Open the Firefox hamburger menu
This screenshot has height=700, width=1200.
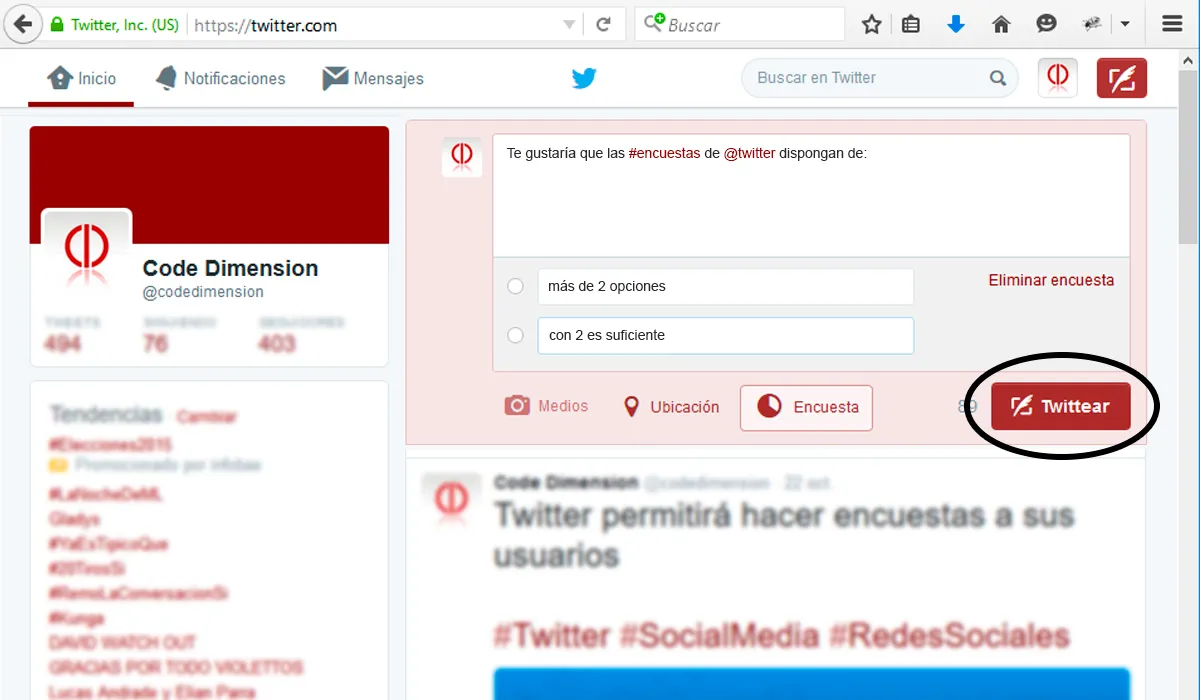pos(1173,25)
